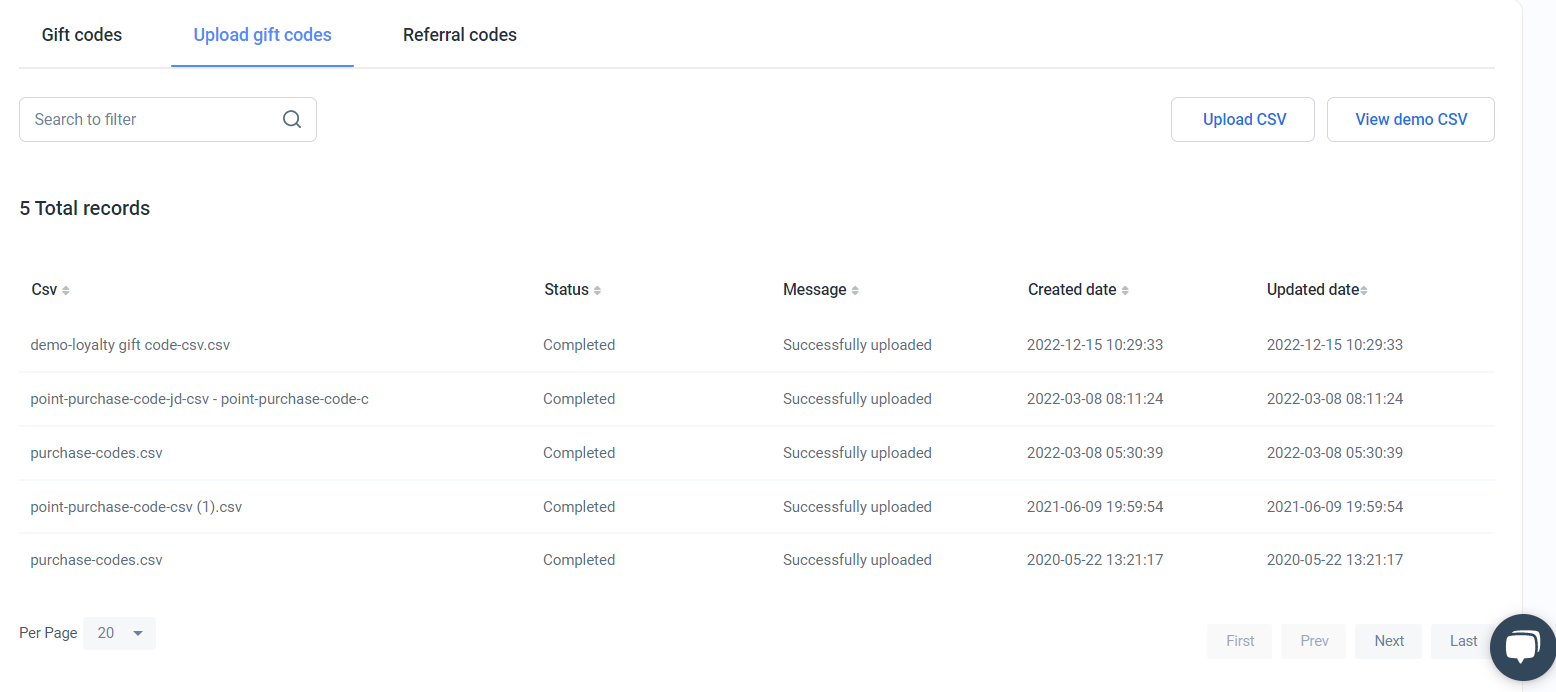Screen dimensions: 1556x692
Task: Sort by Message column arrows
Action: point(855,290)
